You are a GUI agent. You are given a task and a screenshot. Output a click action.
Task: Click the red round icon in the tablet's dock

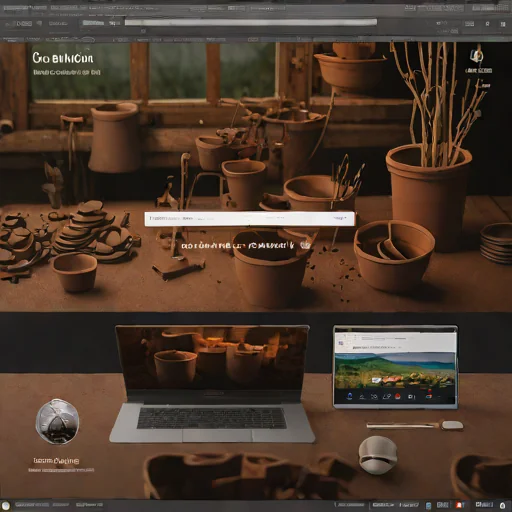398,396
